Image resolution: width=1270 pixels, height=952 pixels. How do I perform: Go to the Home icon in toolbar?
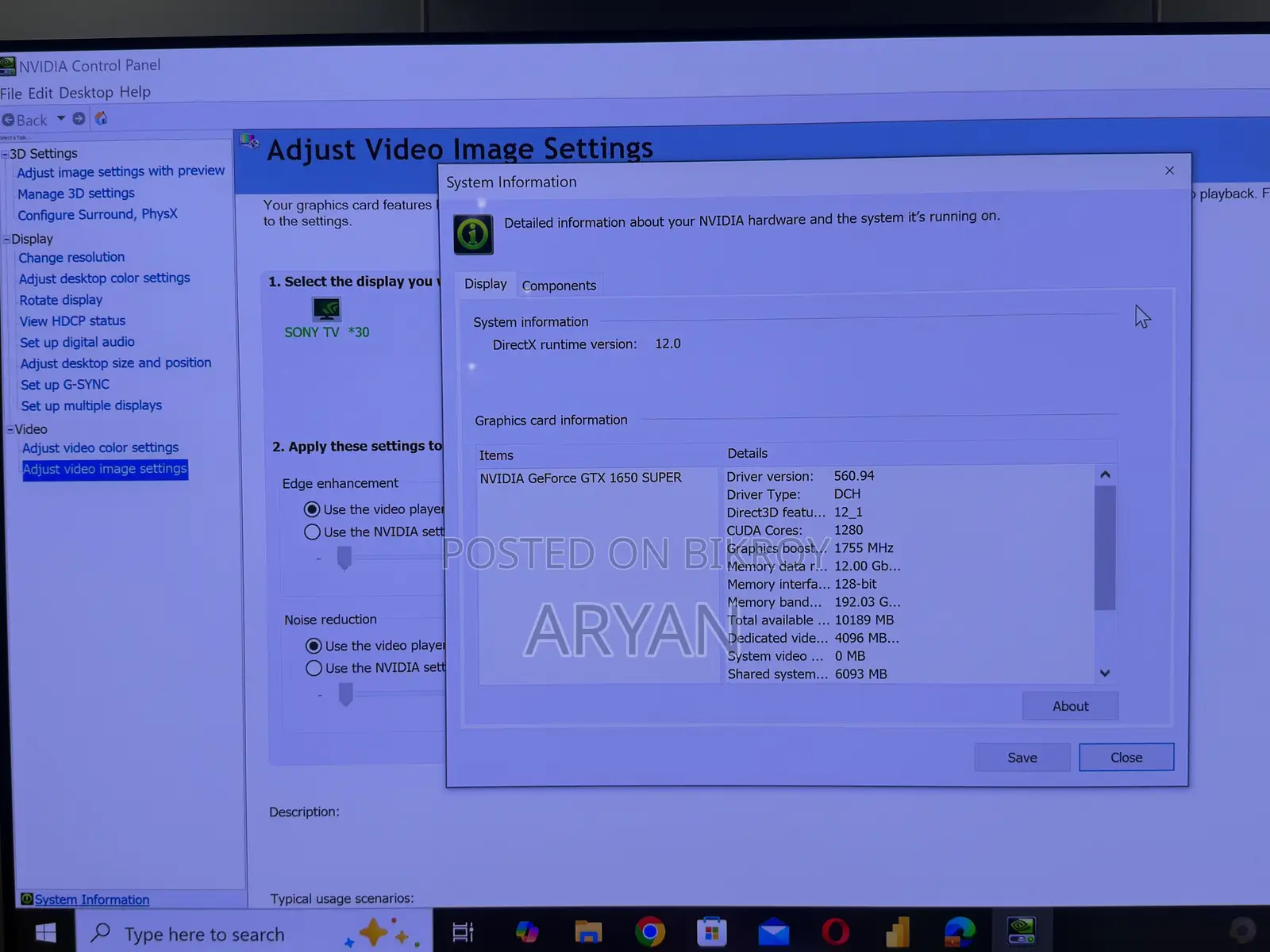(x=101, y=118)
